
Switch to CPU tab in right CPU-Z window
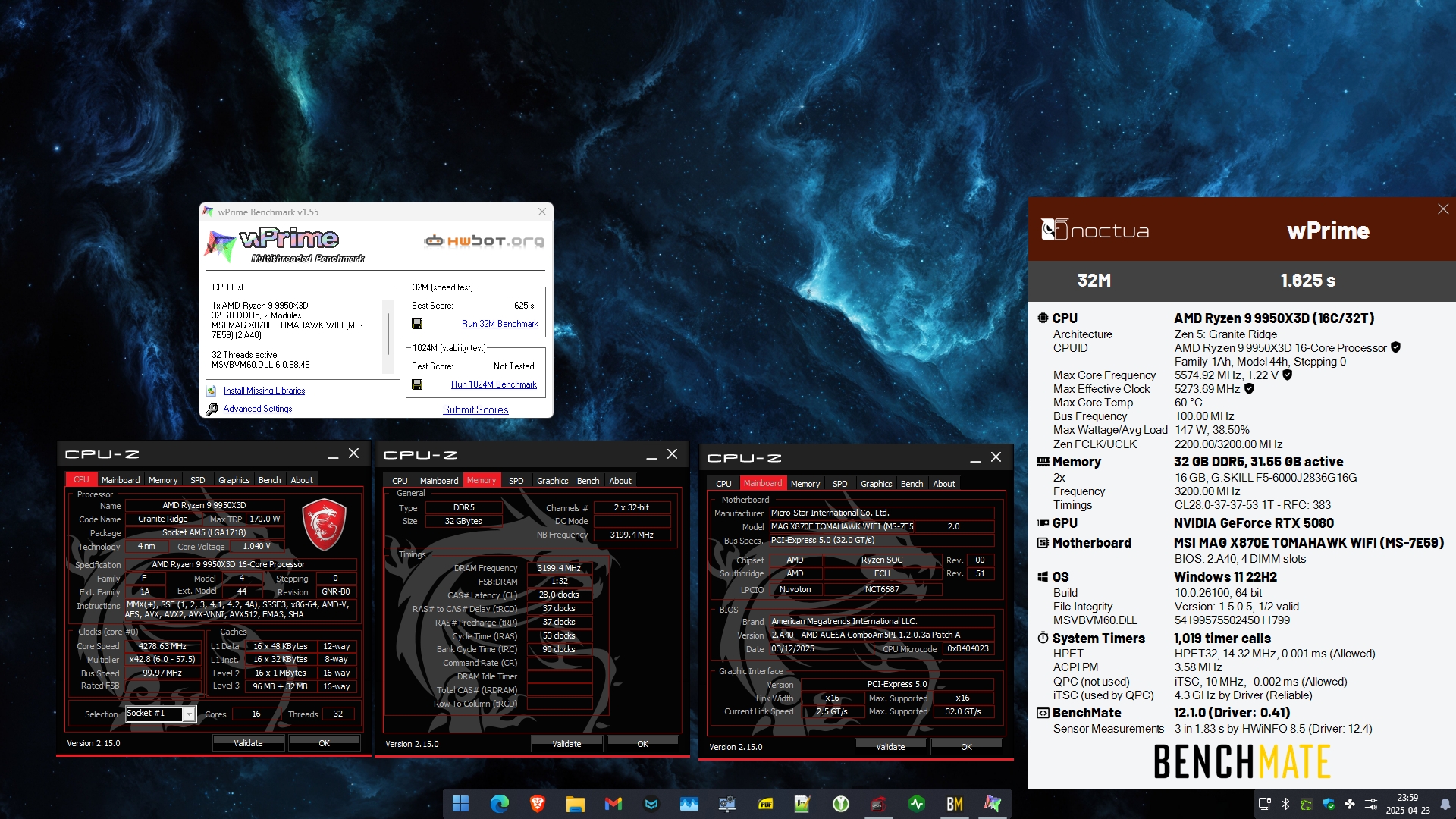[723, 484]
